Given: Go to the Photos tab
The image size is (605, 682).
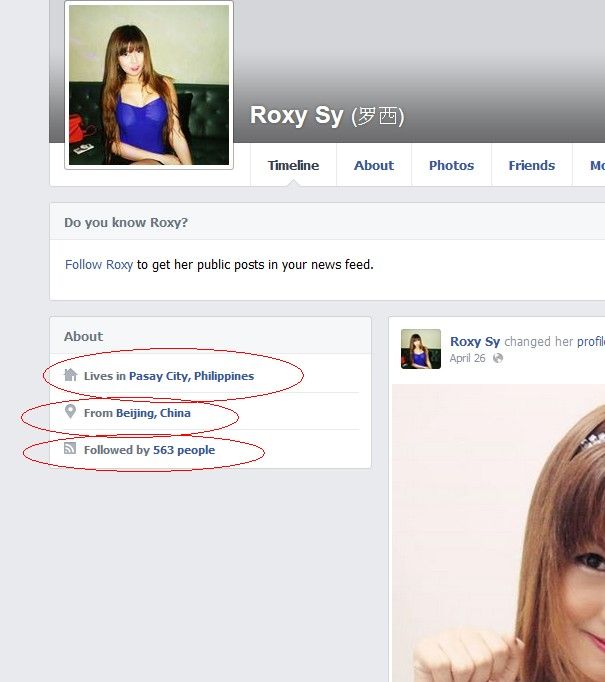Looking at the screenshot, I should [x=451, y=166].
